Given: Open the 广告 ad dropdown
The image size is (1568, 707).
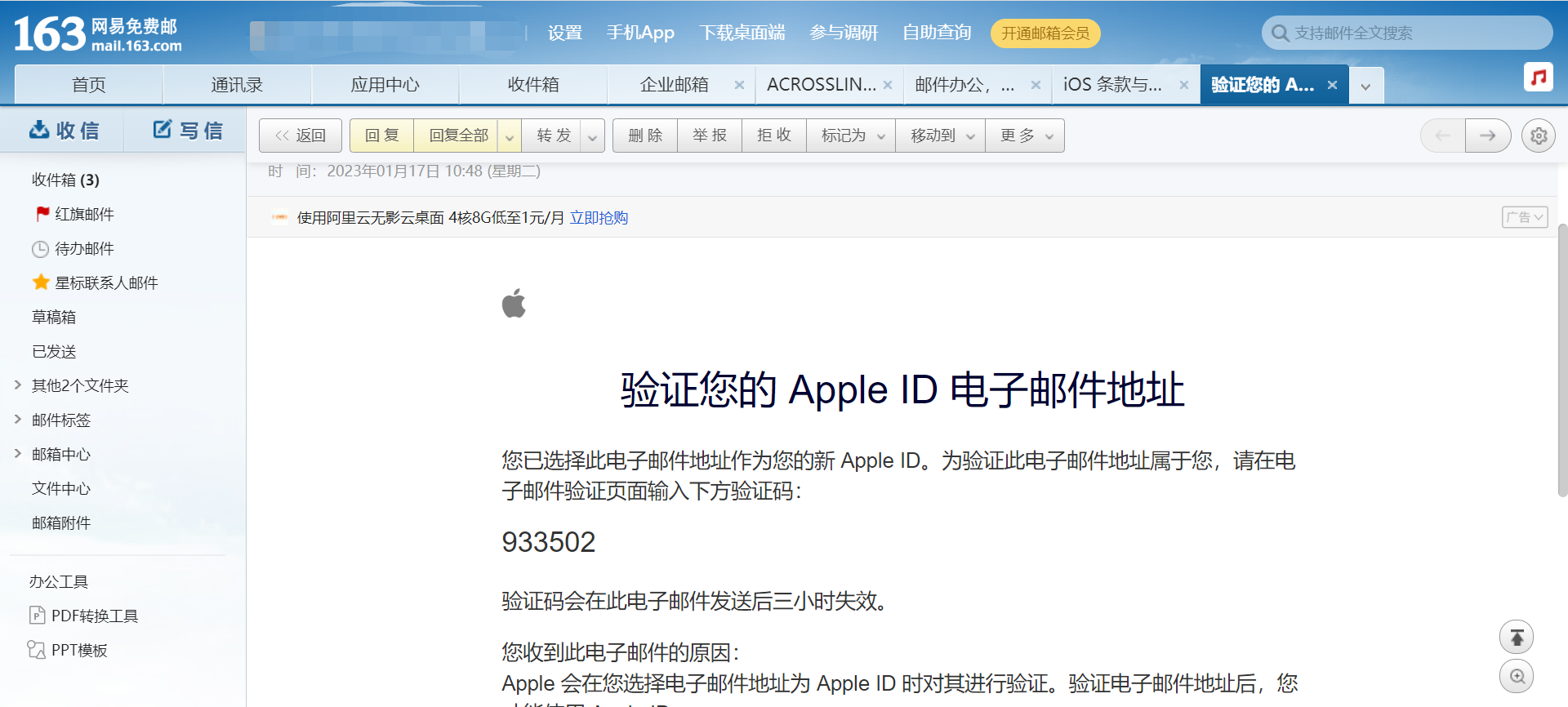Looking at the screenshot, I should point(1525,217).
